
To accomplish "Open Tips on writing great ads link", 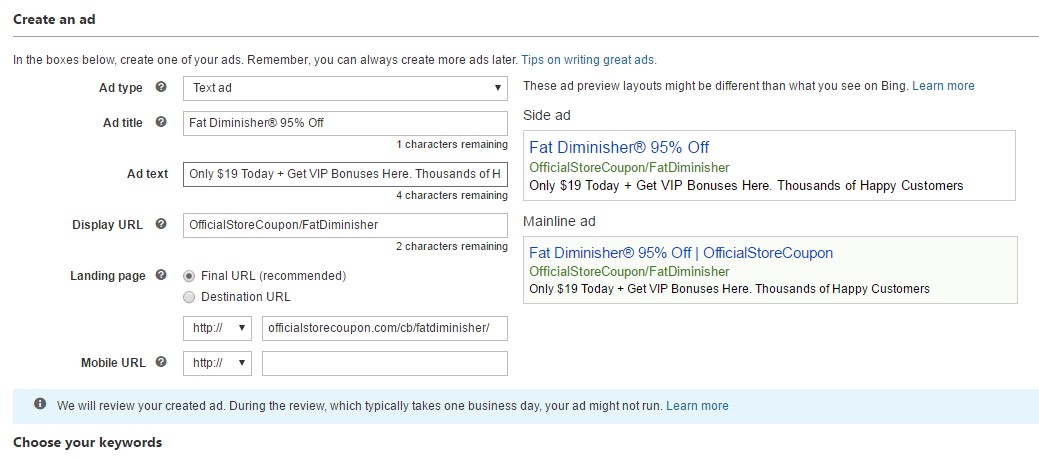I will [x=589, y=60].
